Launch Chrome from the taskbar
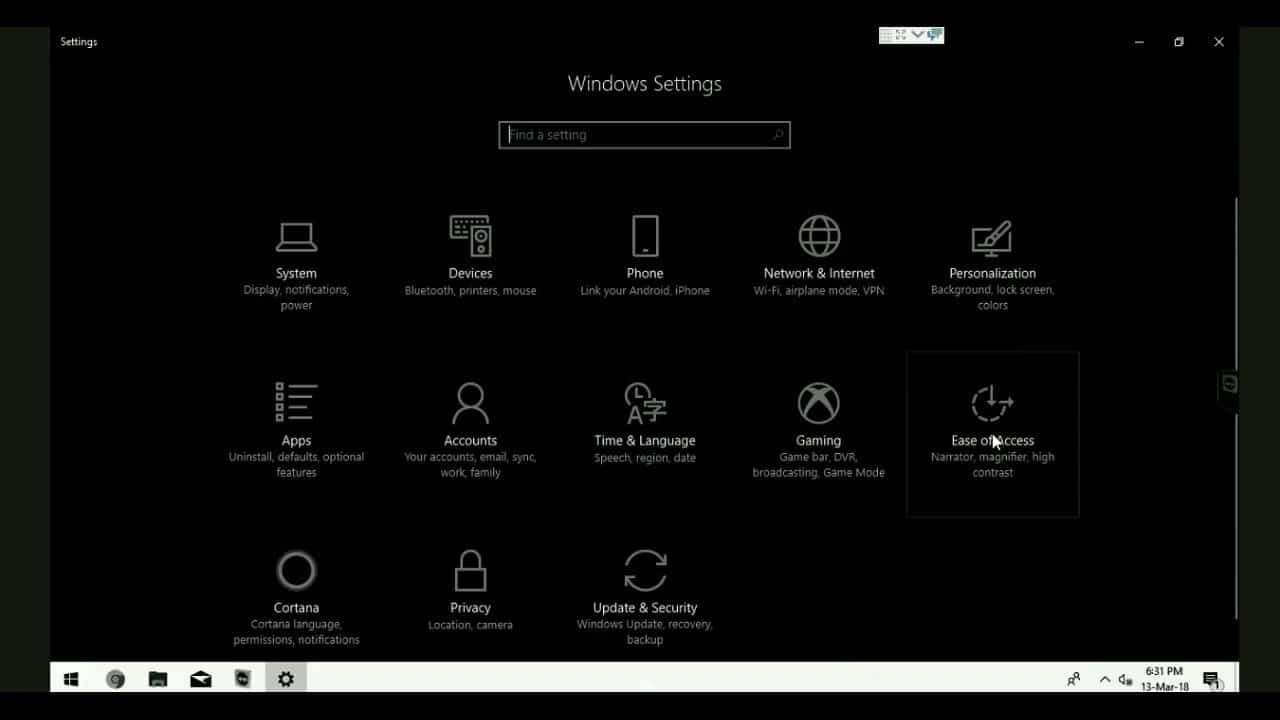 point(116,680)
